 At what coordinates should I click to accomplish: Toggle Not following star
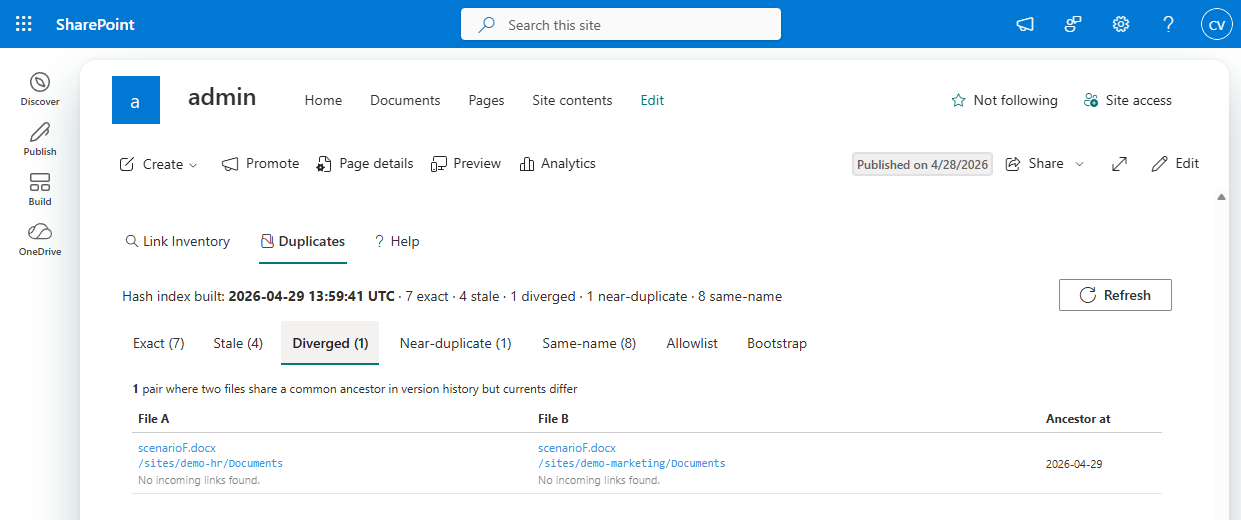point(1004,100)
